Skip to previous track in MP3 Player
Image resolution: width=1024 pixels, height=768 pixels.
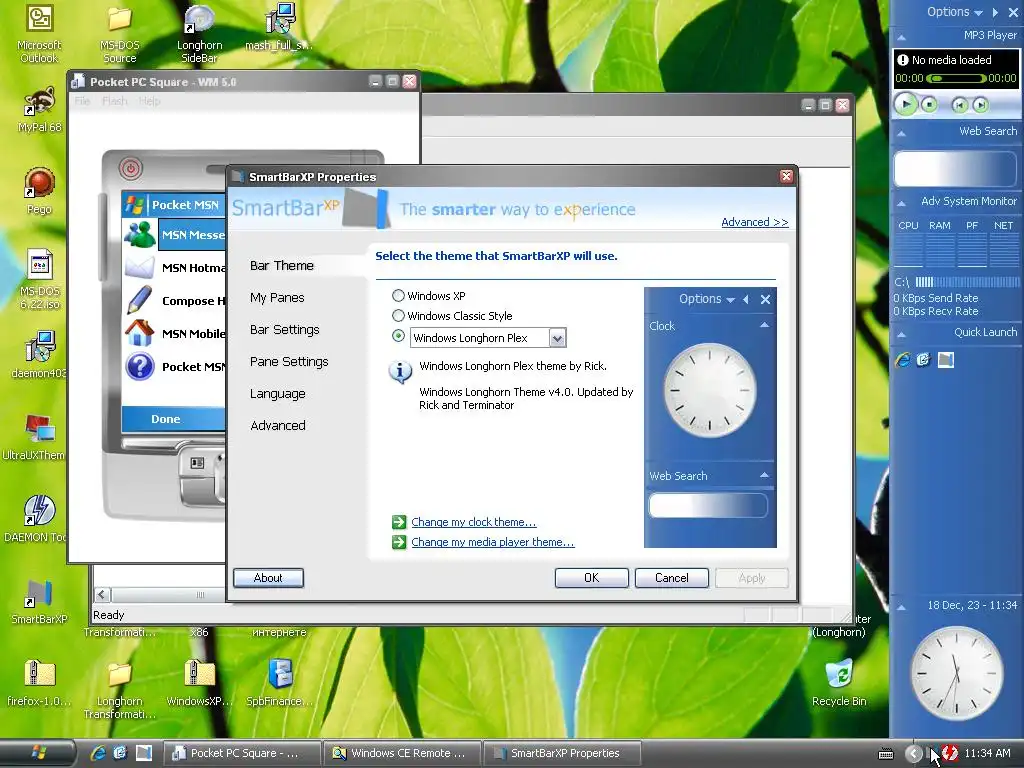(x=959, y=104)
